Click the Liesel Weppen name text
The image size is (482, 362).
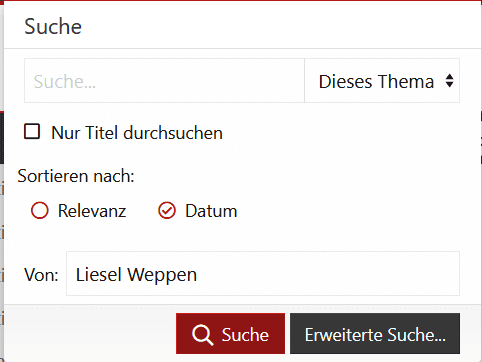tap(136, 275)
